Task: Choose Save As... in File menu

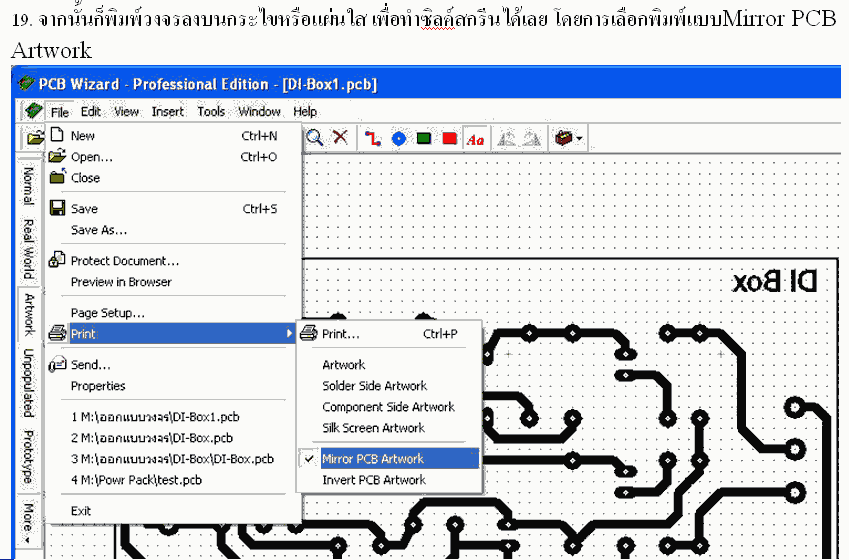Action: pyautogui.click(x=173, y=230)
